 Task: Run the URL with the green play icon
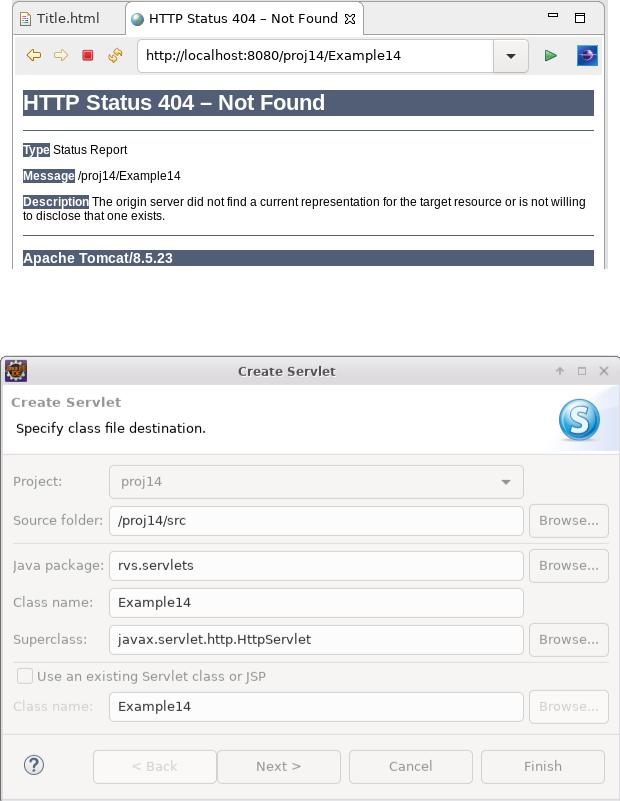click(551, 55)
